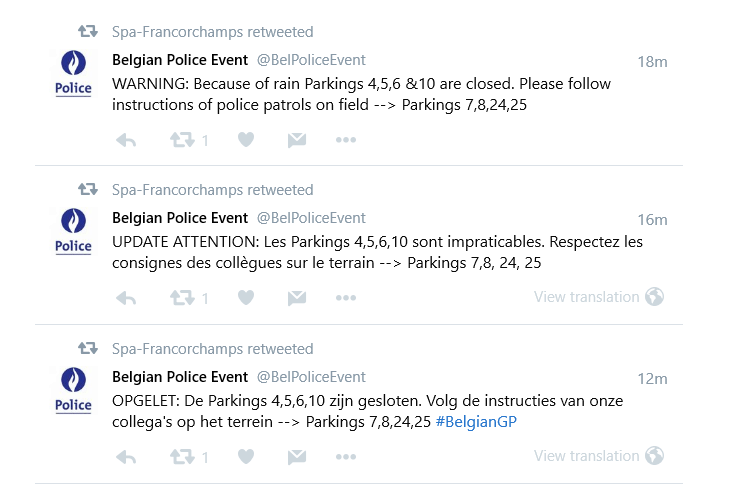Open more options on the French tweet
Viewport: 749px width, 493px height.
[346, 298]
